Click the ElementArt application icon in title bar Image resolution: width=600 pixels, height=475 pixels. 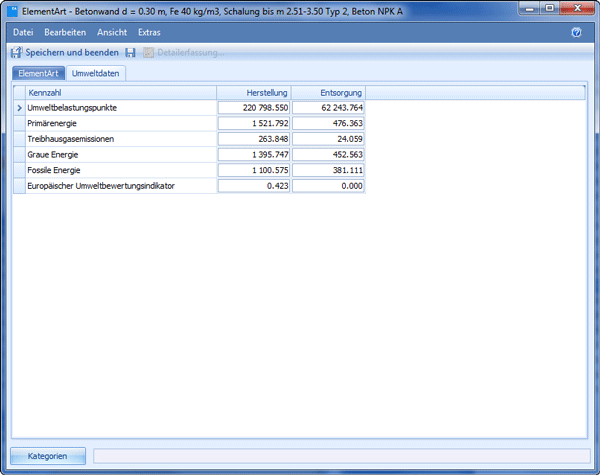(x=13, y=11)
